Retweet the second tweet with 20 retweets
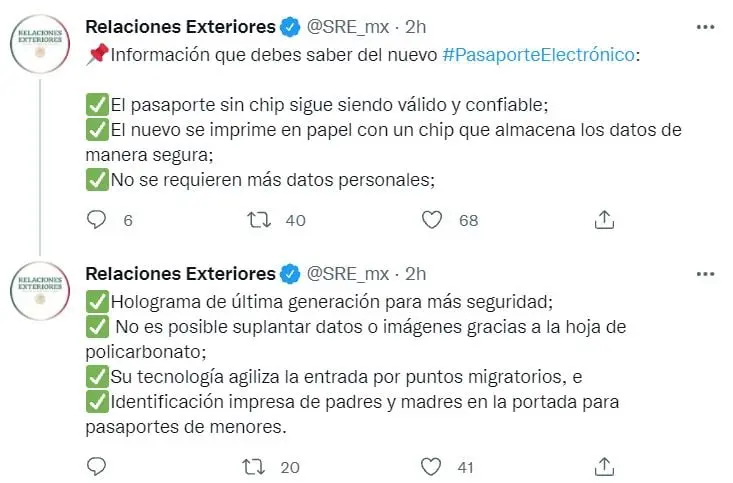This screenshot has width=733, height=483. pyautogui.click(x=254, y=467)
